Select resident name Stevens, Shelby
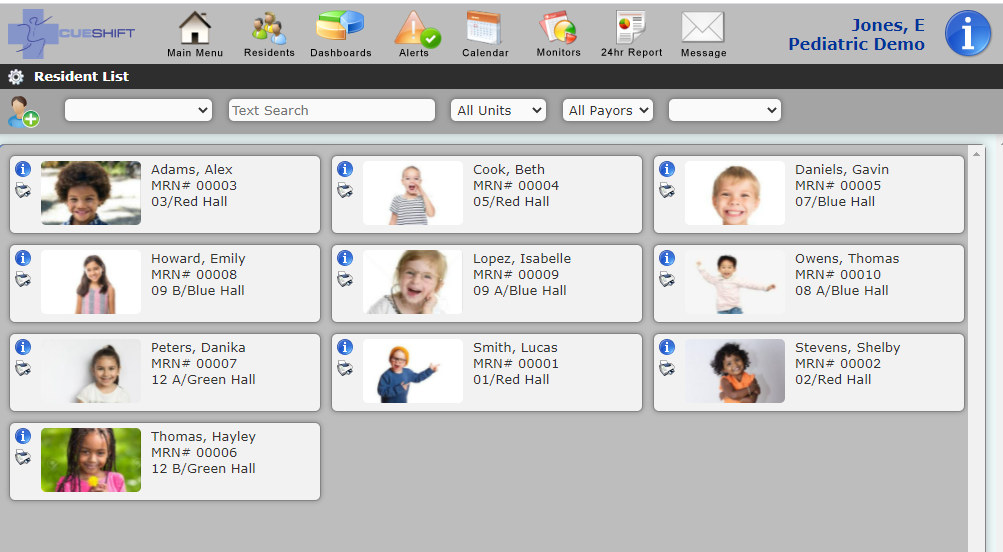1003x552 pixels. pos(848,348)
